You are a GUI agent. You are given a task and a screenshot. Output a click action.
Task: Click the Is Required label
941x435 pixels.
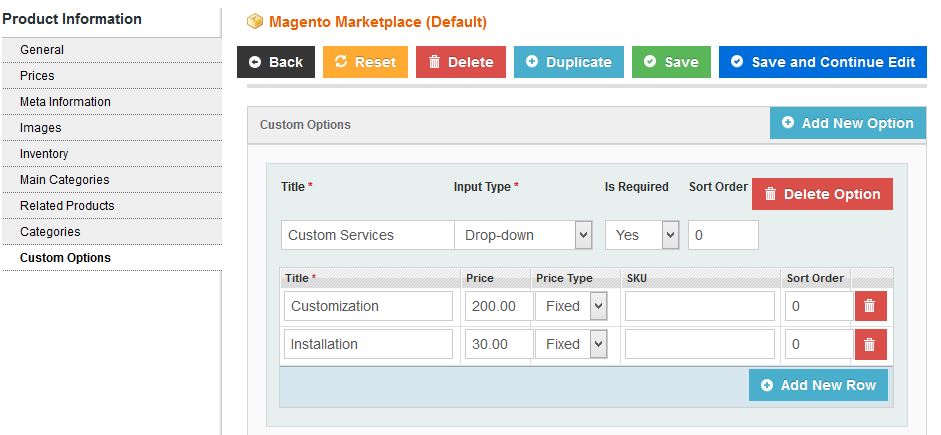[x=637, y=187]
